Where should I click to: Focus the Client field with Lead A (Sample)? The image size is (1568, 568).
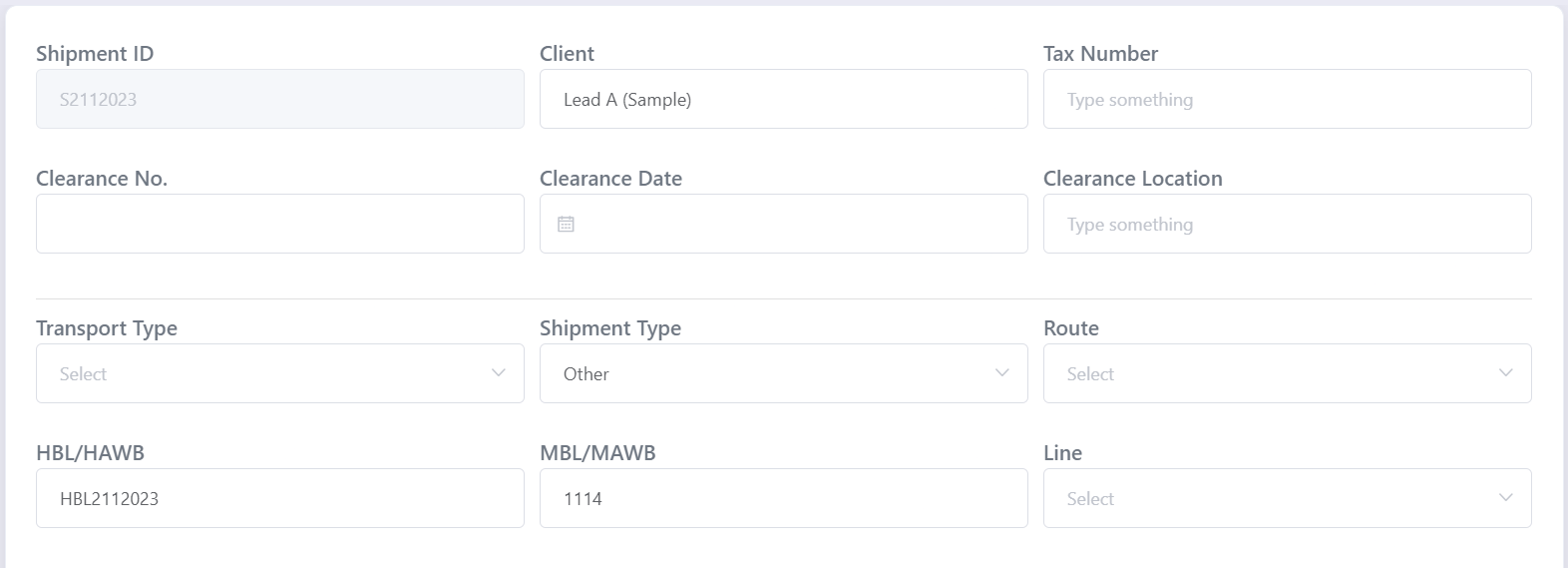point(784,99)
